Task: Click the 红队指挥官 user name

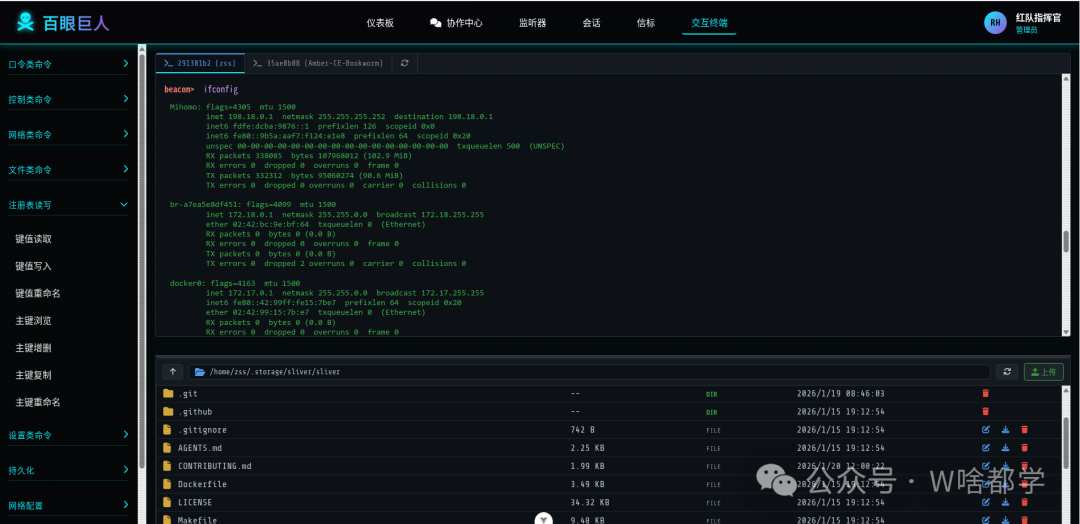Action: tap(1038, 17)
